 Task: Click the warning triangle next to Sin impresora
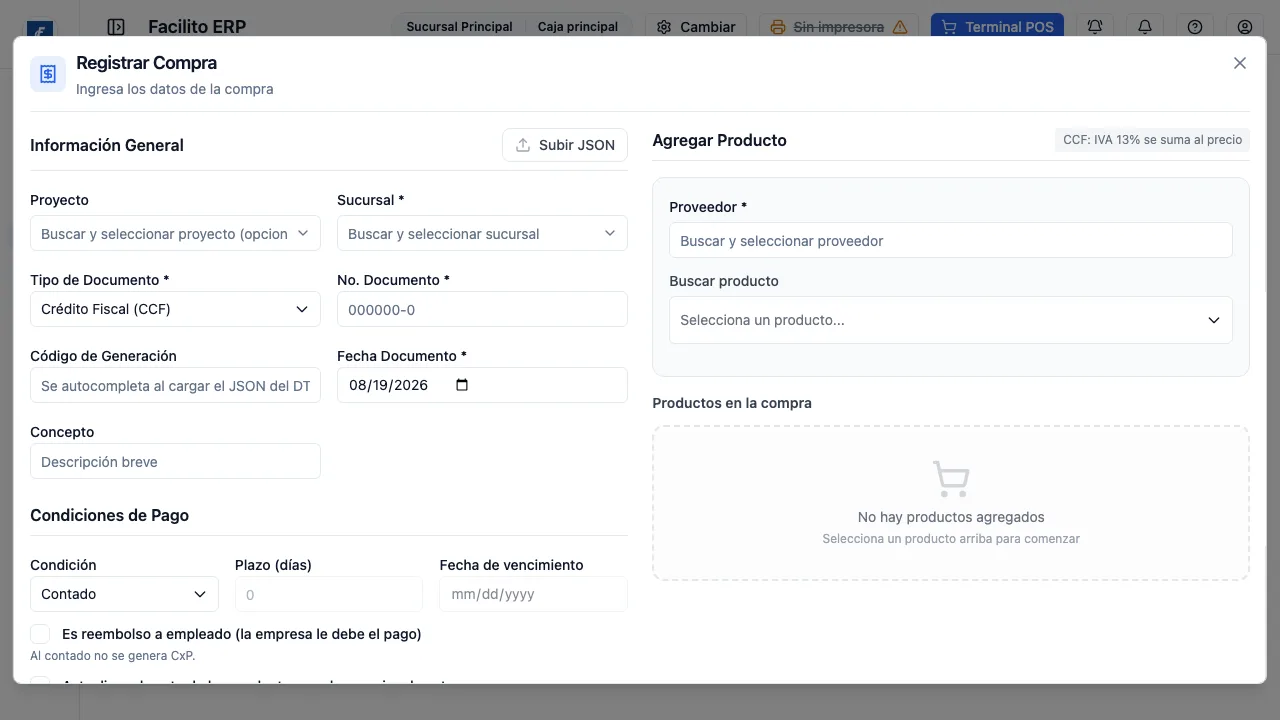[x=900, y=27]
